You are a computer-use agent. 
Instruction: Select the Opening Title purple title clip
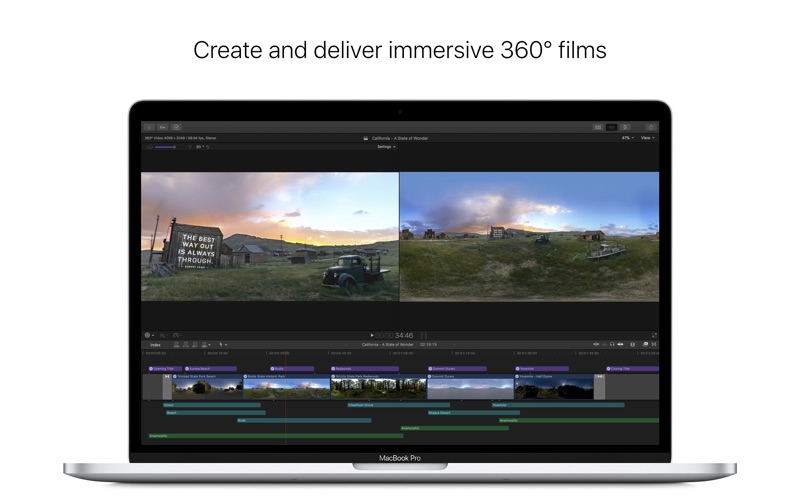pyautogui.click(x=160, y=368)
